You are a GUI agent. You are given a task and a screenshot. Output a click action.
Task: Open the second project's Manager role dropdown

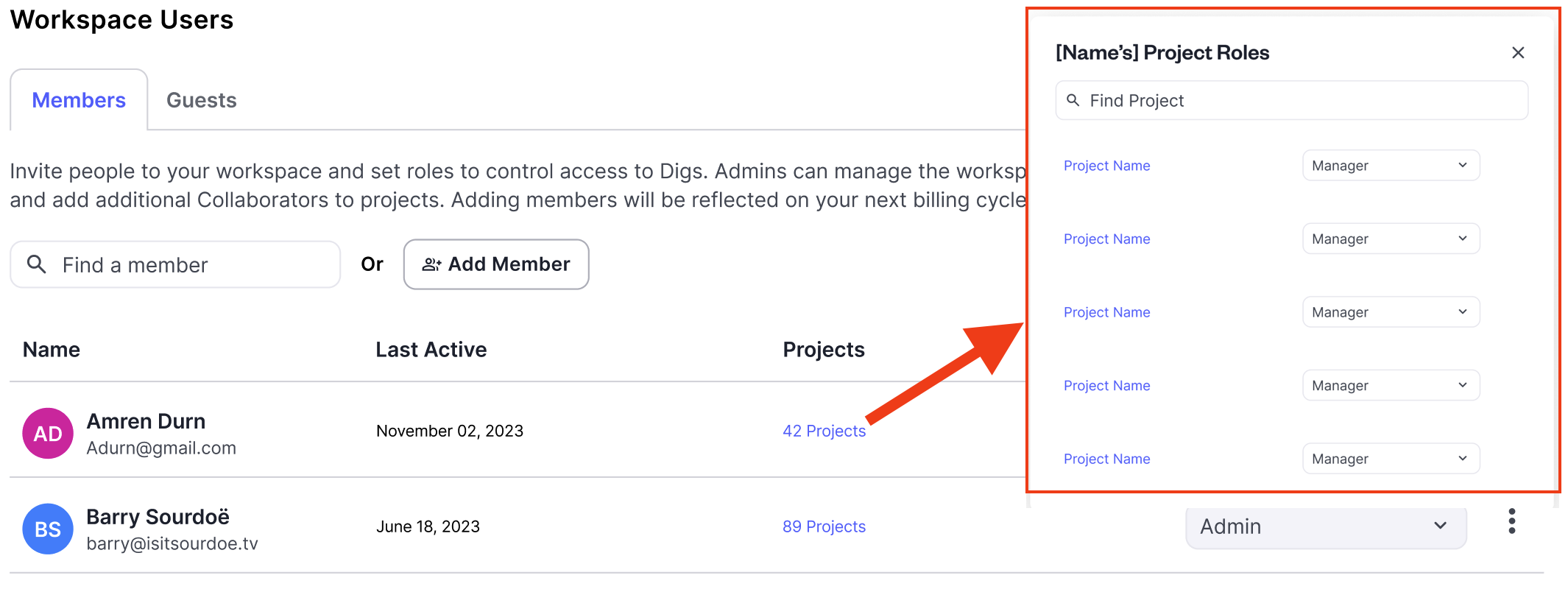(x=1391, y=239)
